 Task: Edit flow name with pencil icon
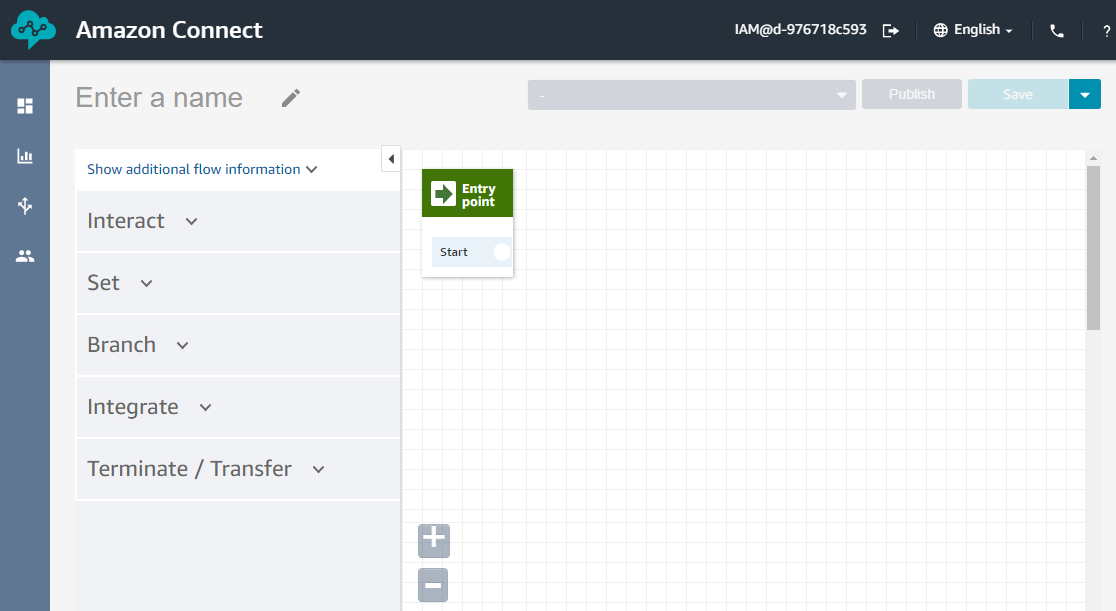290,98
